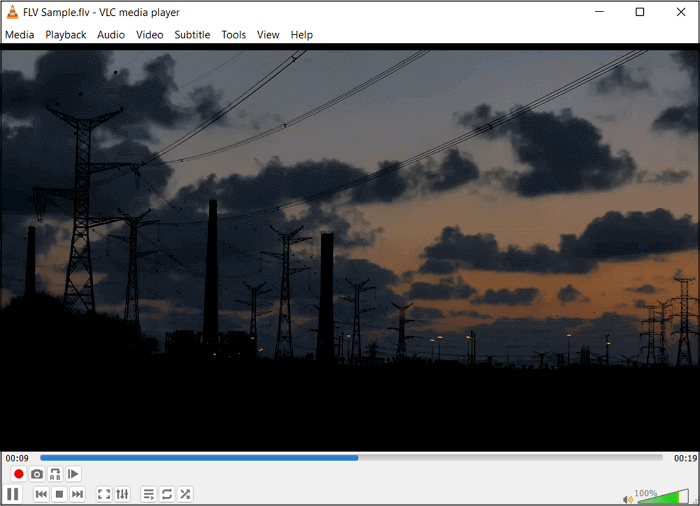
Task: Click the volume slider bar
Action: [x=662, y=496]
